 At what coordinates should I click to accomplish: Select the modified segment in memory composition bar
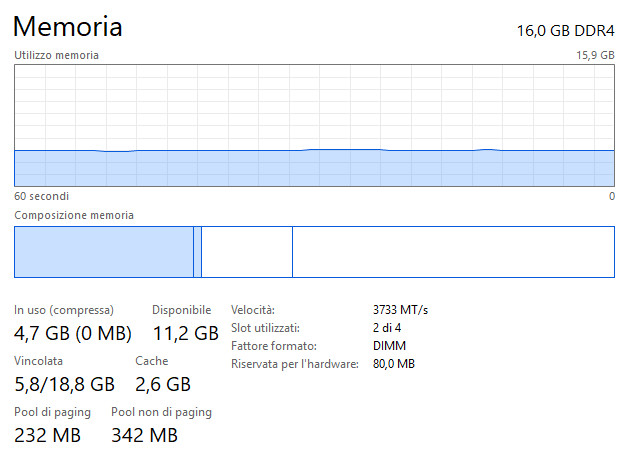click(197, 252)
